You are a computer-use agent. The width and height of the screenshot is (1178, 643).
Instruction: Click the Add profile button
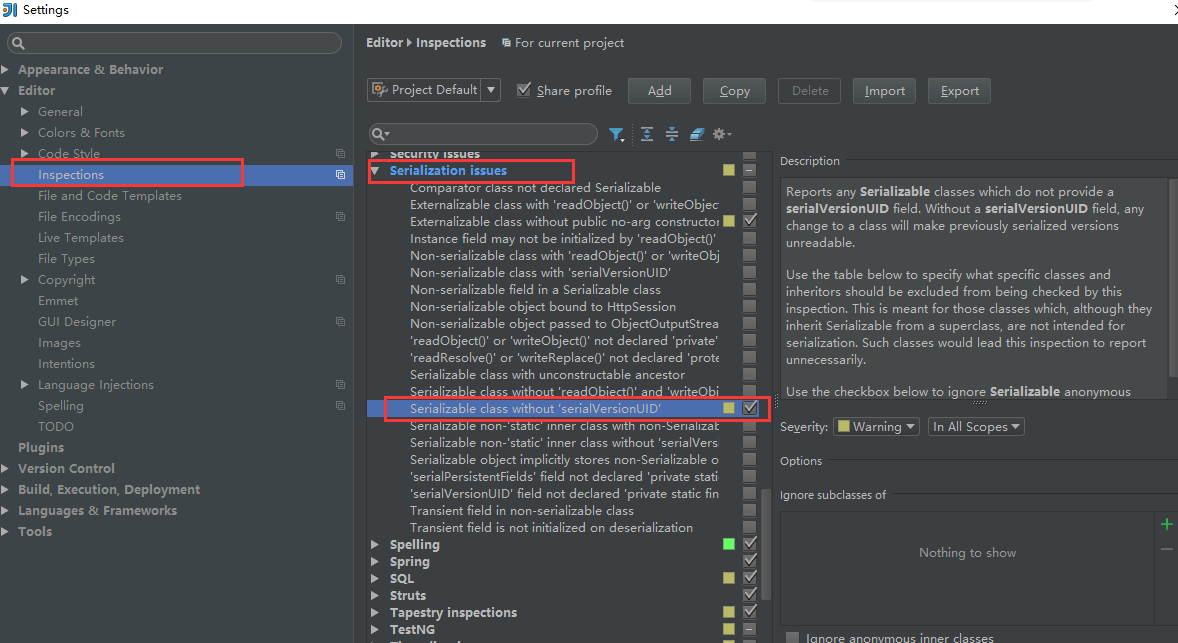660,91
